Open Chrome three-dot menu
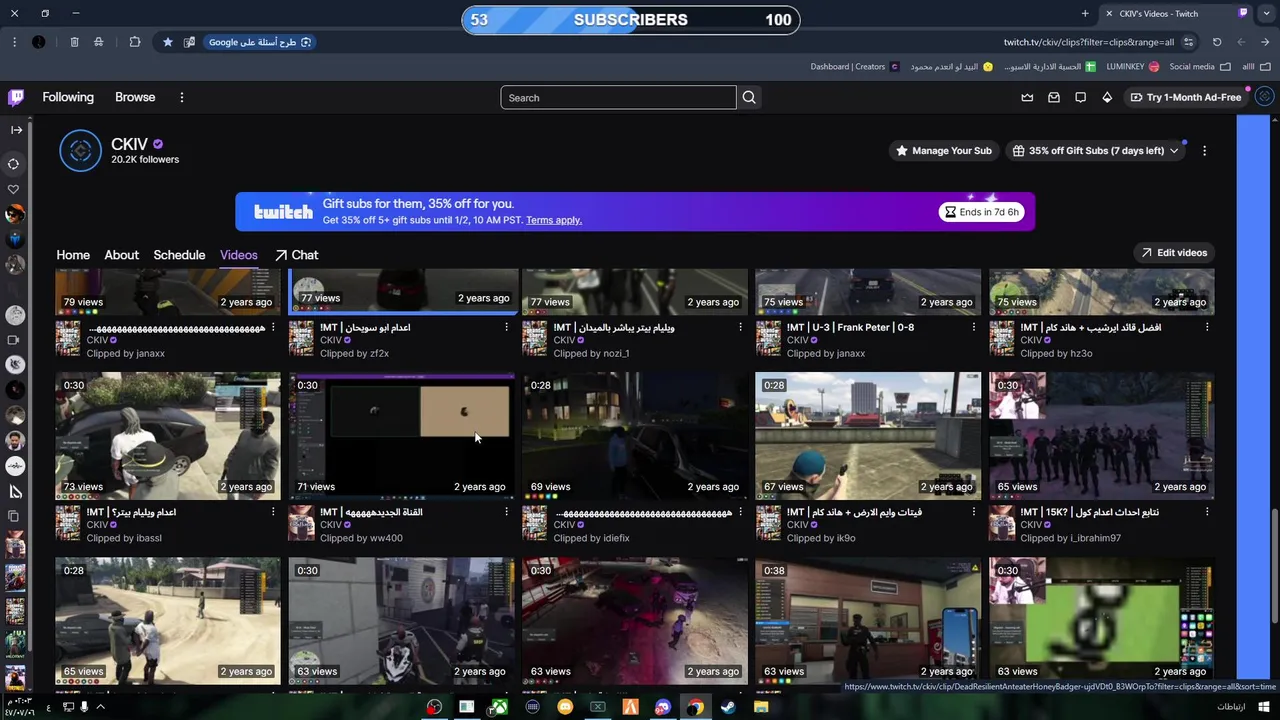The image size is (1280, 720). click(14, 42)
